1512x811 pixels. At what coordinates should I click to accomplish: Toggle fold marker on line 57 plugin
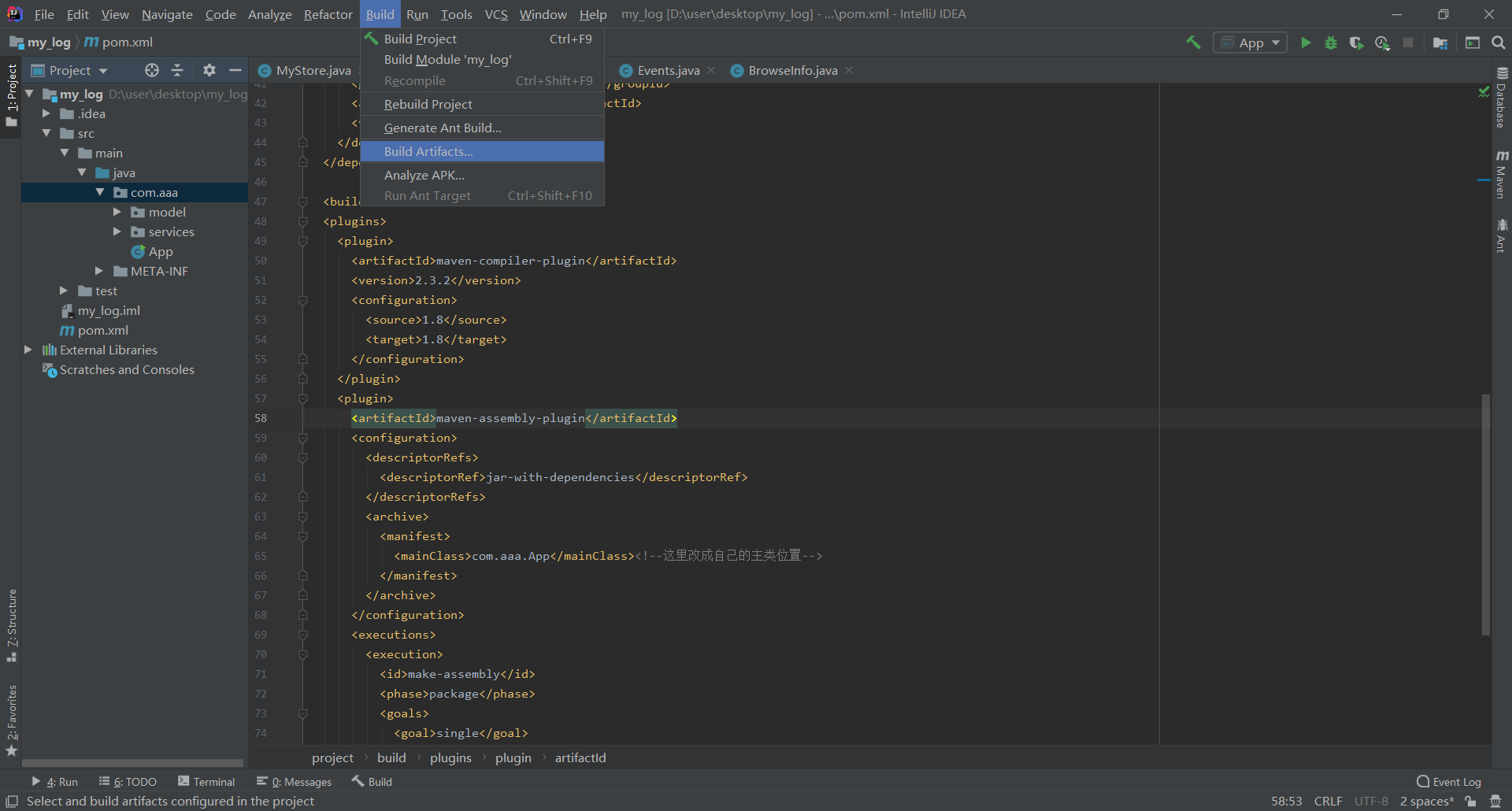tap(302, 398)
